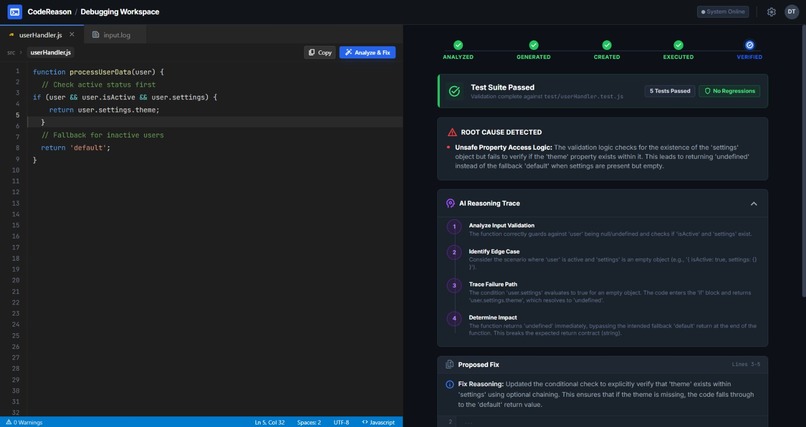The image size is (806, 427).
Task: Click the Lines 3-5 label
Action: 746,364
